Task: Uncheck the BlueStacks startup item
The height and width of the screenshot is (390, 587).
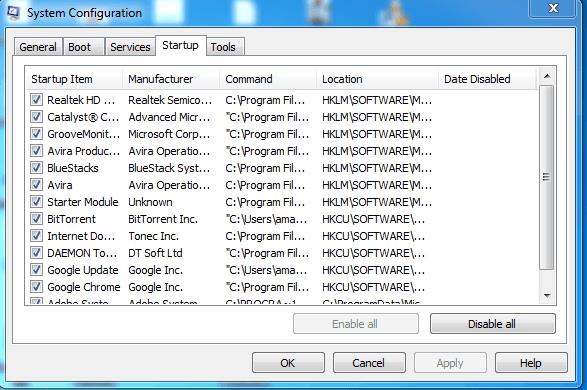Action: (x=36, y=168)
